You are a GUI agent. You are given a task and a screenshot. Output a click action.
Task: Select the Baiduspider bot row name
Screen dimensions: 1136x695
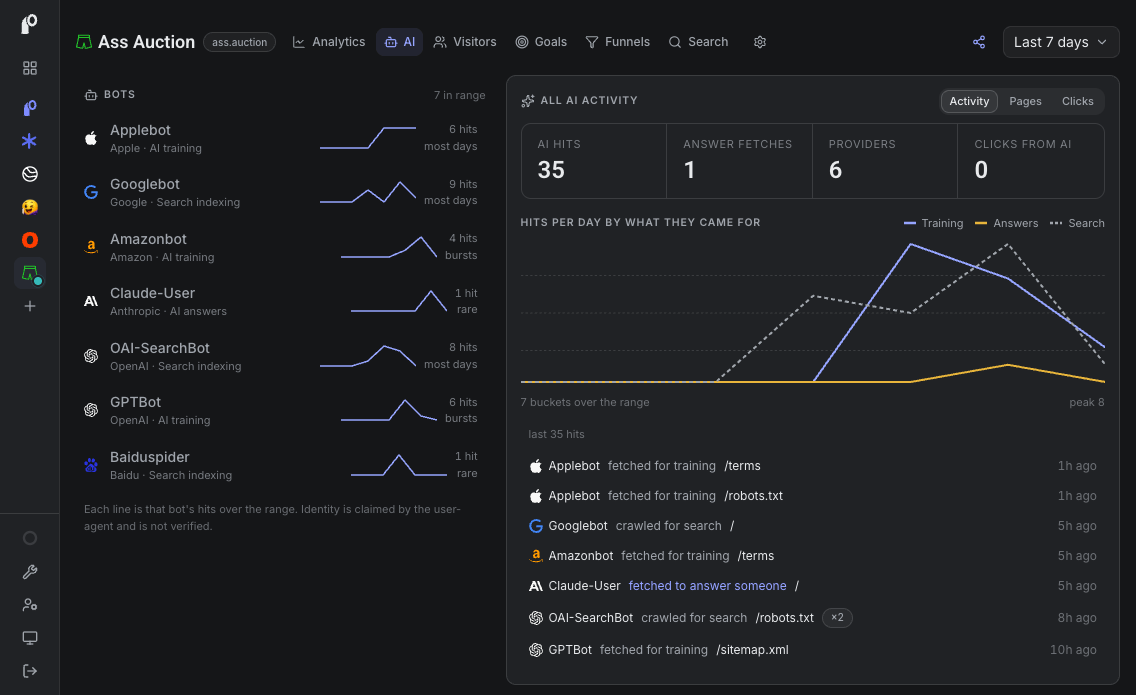coord(149,457)
